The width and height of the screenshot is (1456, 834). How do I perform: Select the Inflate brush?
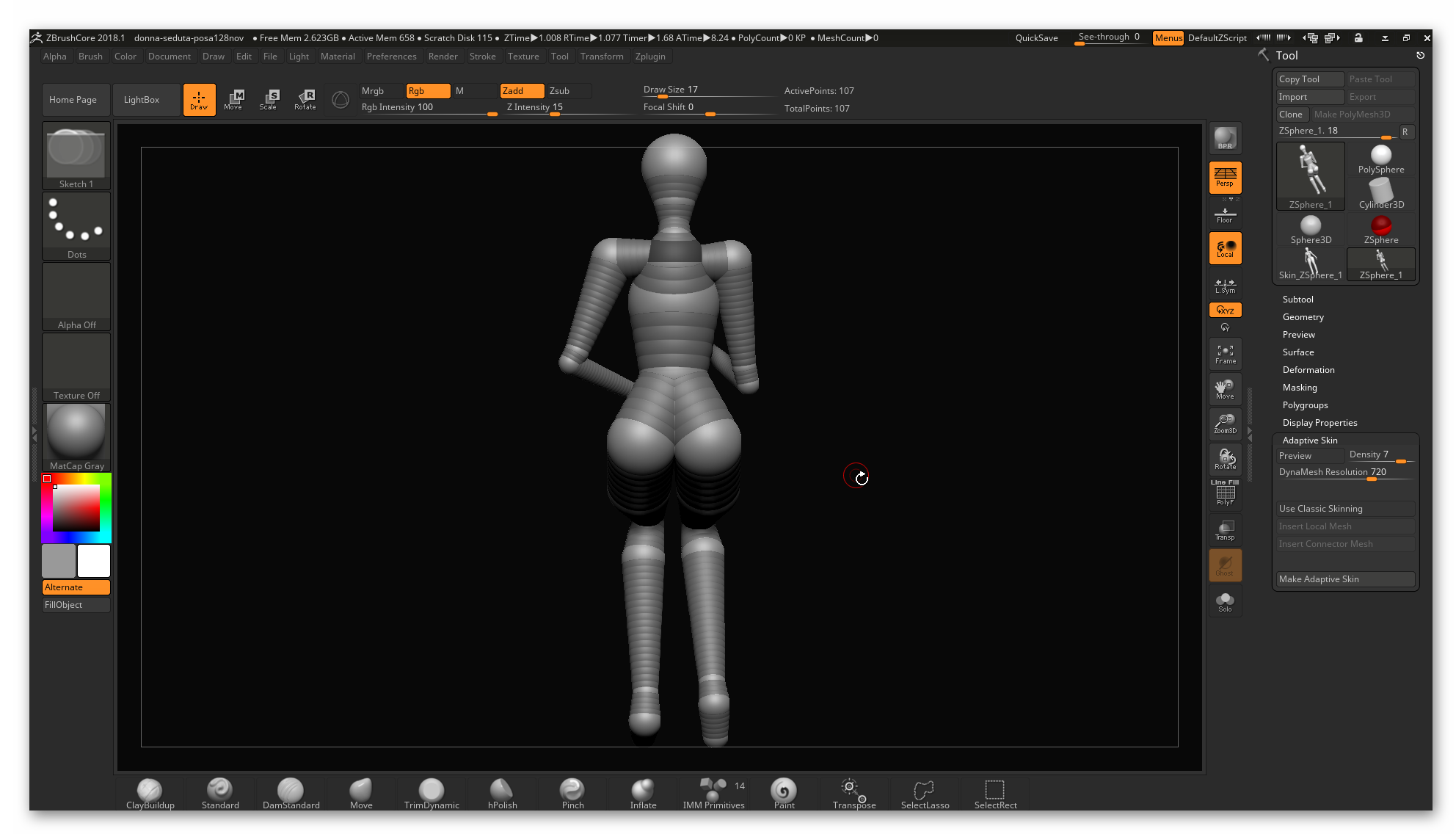[642, 793]
